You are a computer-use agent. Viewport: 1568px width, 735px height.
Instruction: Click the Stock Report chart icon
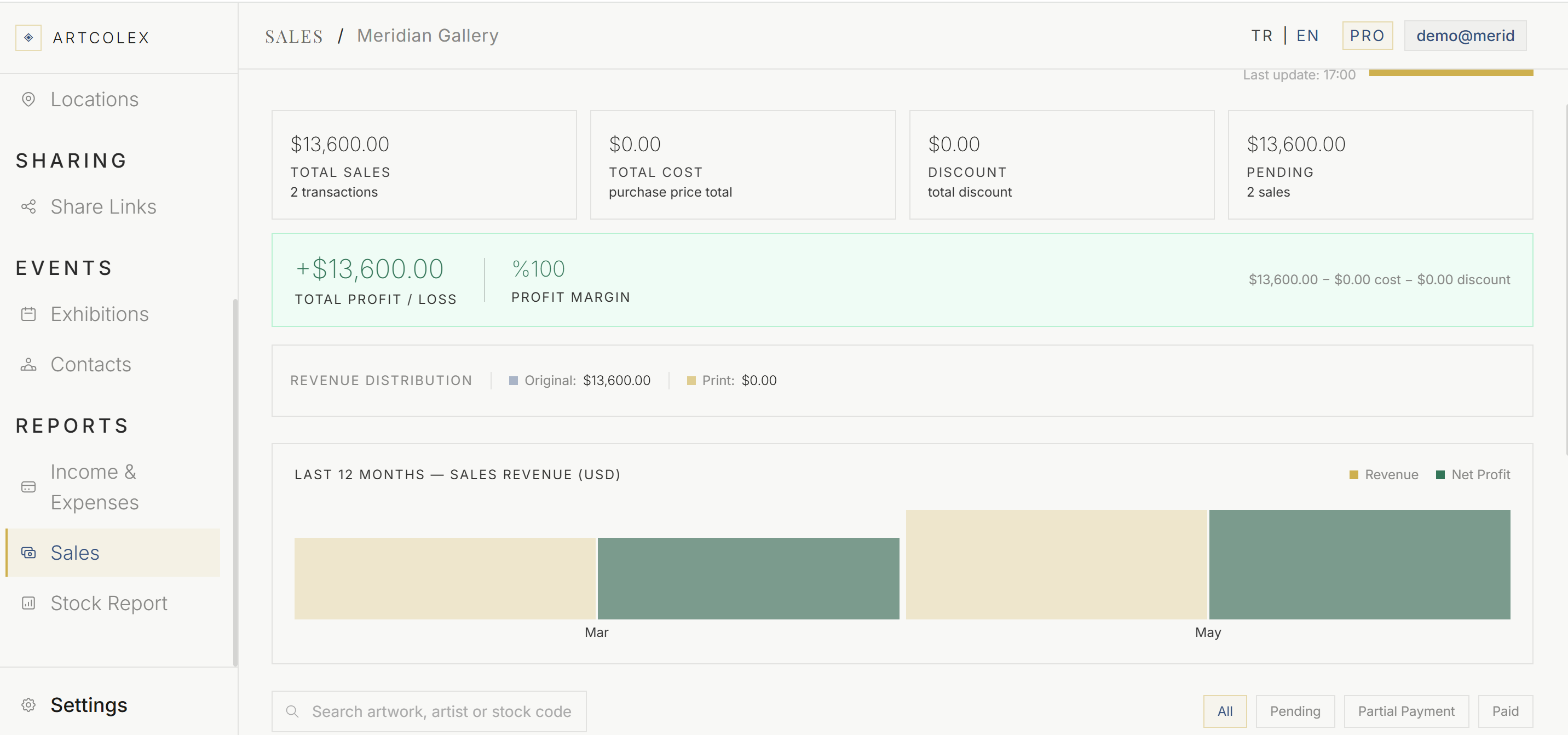click(28, 604)
